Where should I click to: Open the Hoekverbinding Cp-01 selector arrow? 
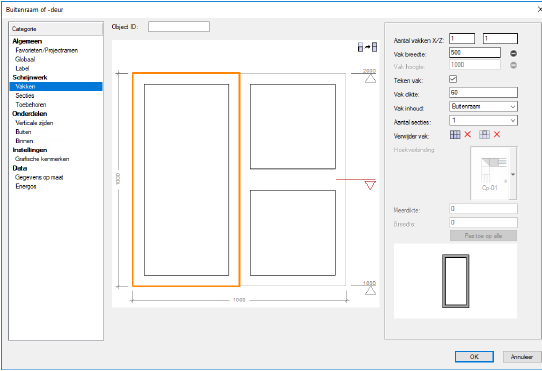click(513, 174)
